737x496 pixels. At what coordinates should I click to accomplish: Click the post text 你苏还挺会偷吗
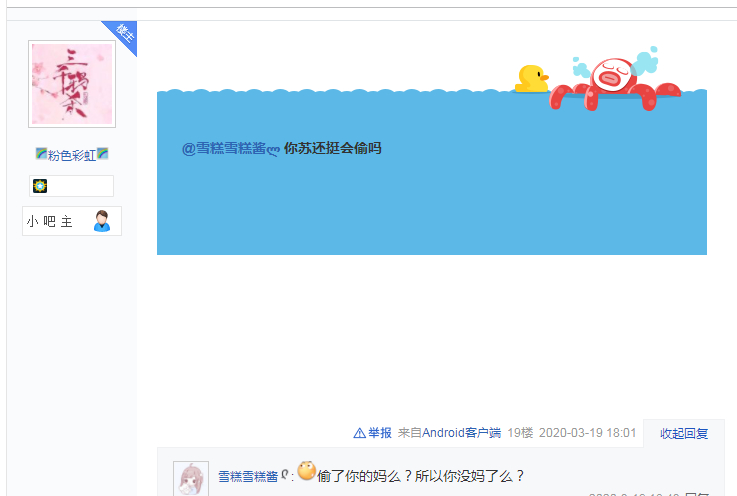pos(333,149)
